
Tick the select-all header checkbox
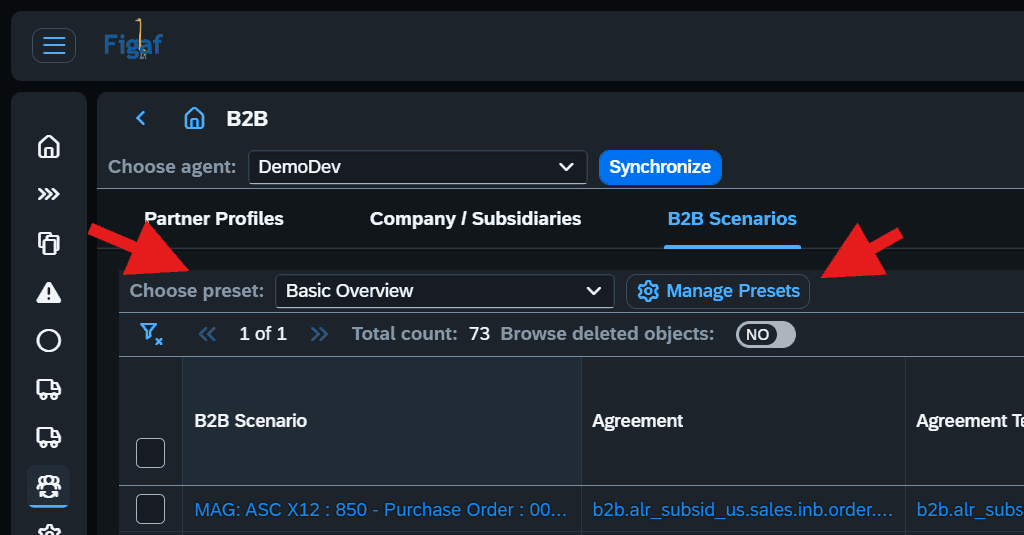point(150,453)
